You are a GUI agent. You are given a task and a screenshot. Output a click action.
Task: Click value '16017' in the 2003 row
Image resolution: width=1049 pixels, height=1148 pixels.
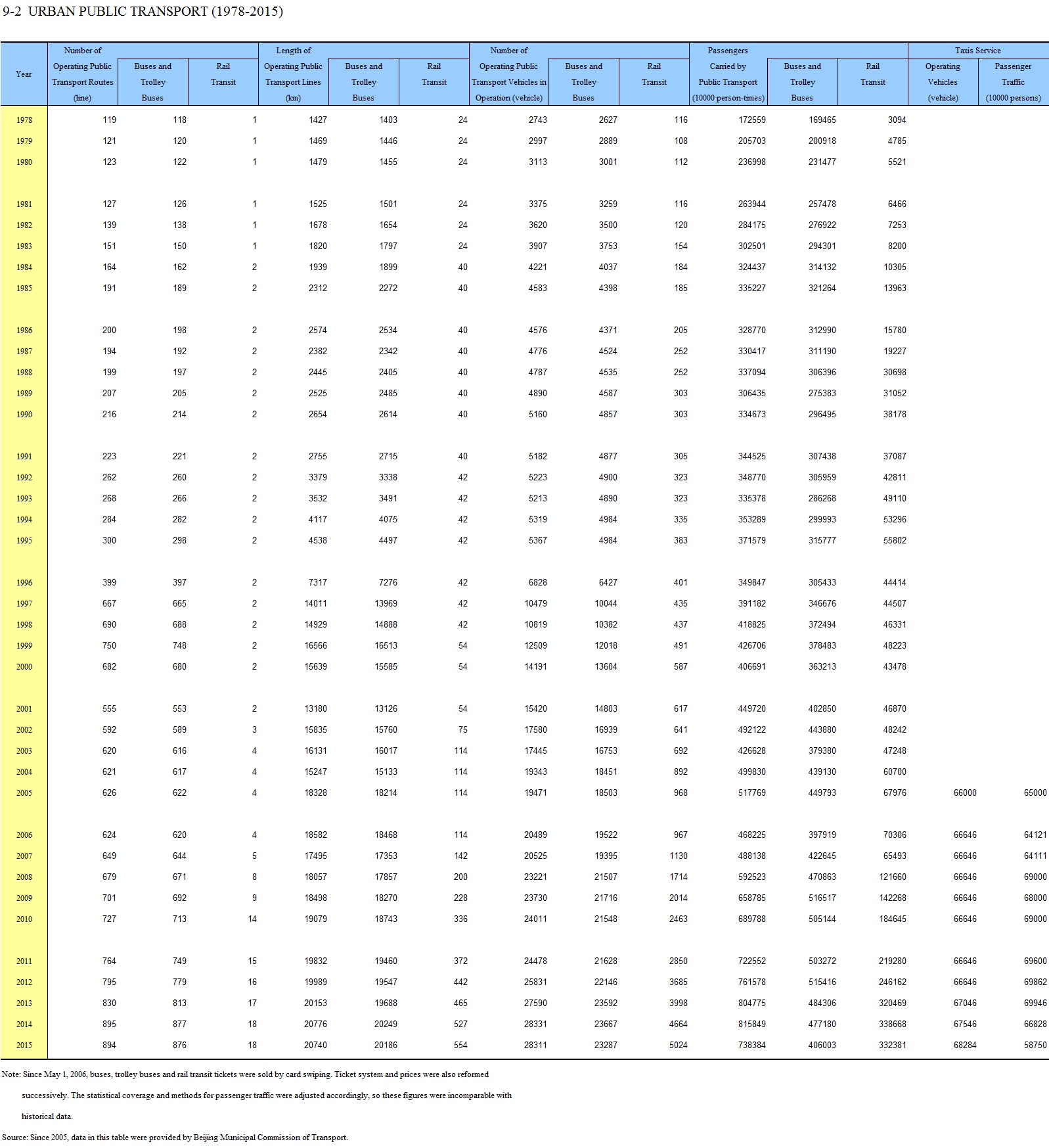coord(386,751)
